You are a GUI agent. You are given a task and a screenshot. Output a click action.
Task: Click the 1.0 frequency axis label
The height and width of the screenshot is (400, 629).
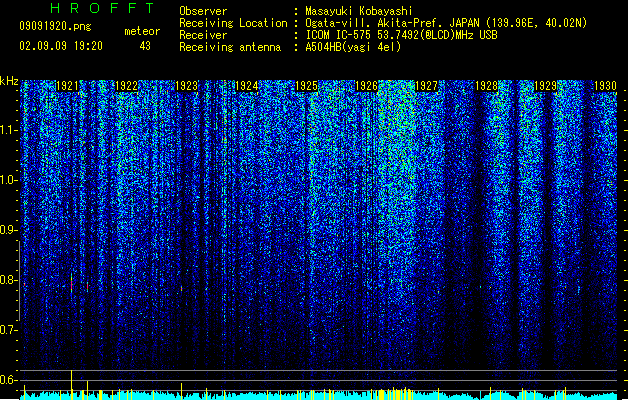click(9, 180)
